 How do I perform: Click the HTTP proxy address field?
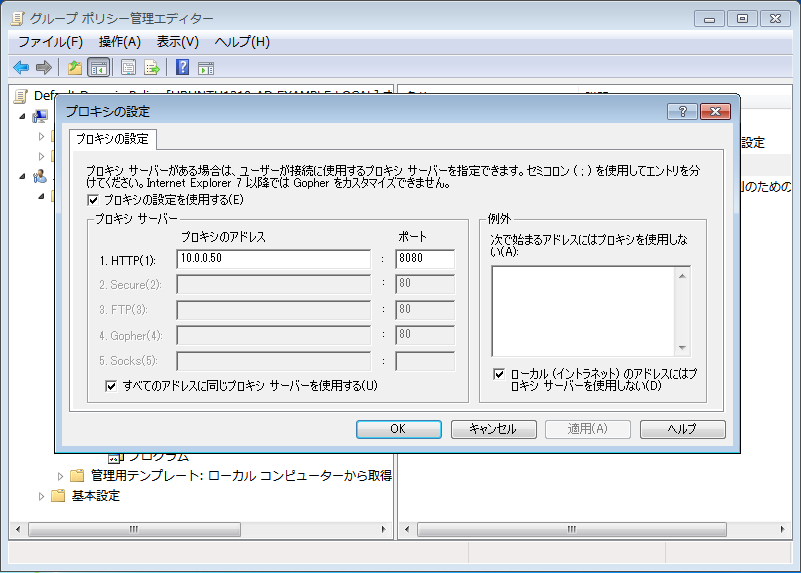click(273, 259)
